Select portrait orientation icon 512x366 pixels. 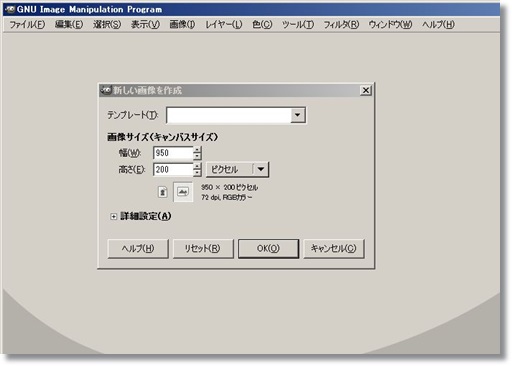pyautogui.click(x=163, y=192)
